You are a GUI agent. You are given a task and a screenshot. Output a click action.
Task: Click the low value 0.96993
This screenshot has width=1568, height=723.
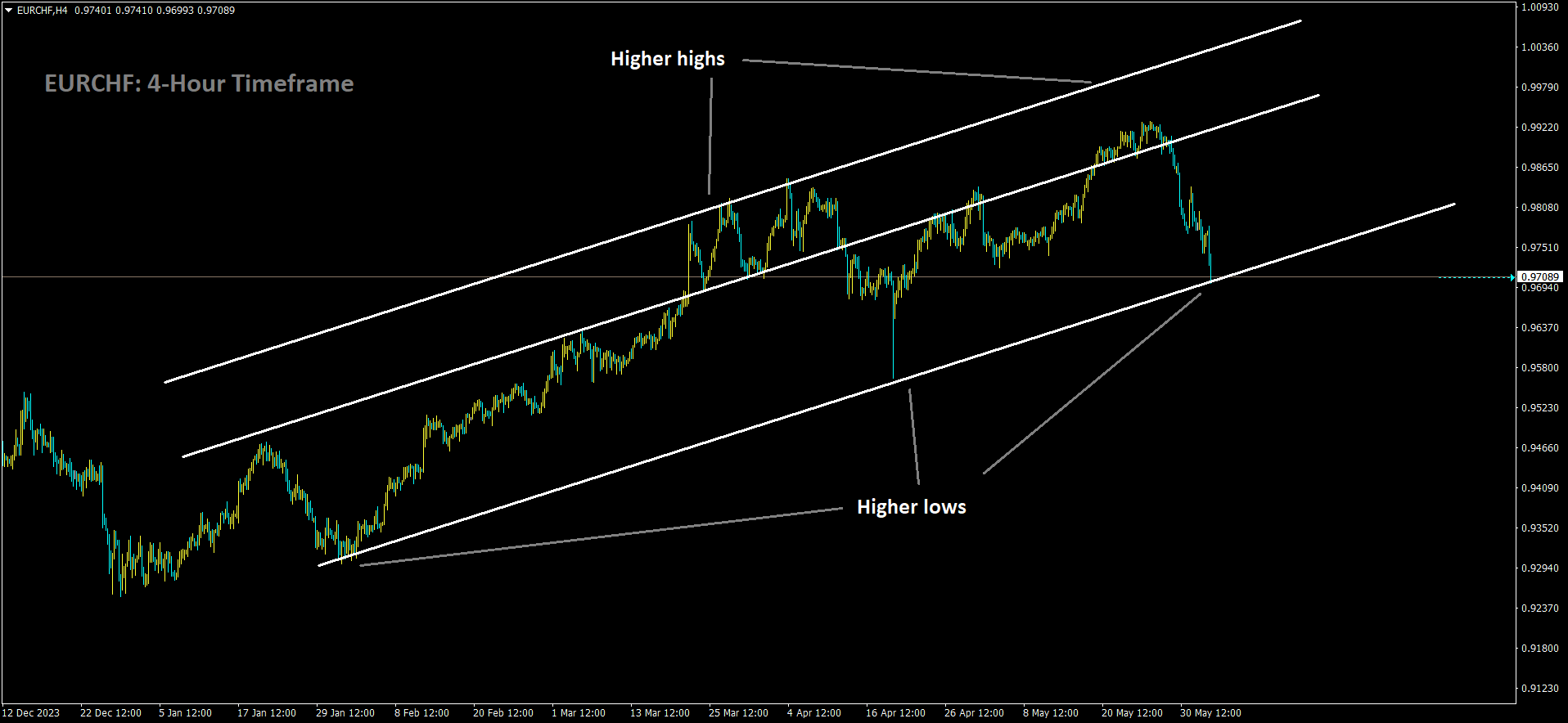point(175,11)
